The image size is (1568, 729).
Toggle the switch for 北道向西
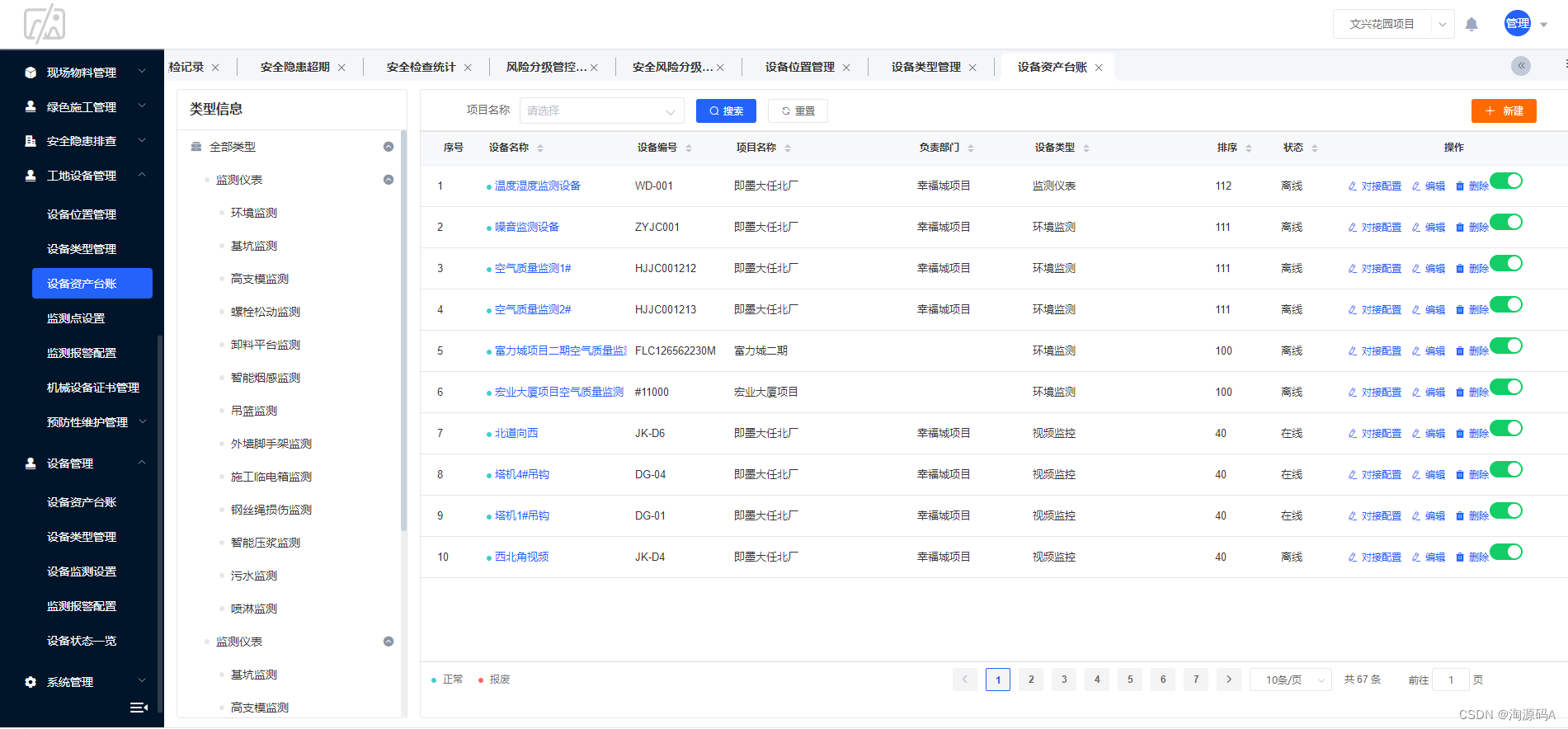tap(1505, 428)
